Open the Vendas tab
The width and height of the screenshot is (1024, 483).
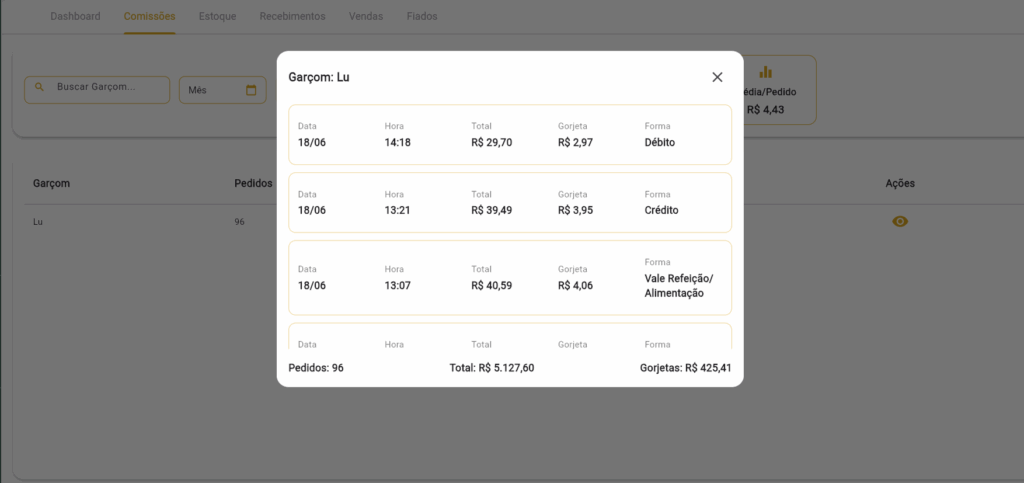coord(366,16)
